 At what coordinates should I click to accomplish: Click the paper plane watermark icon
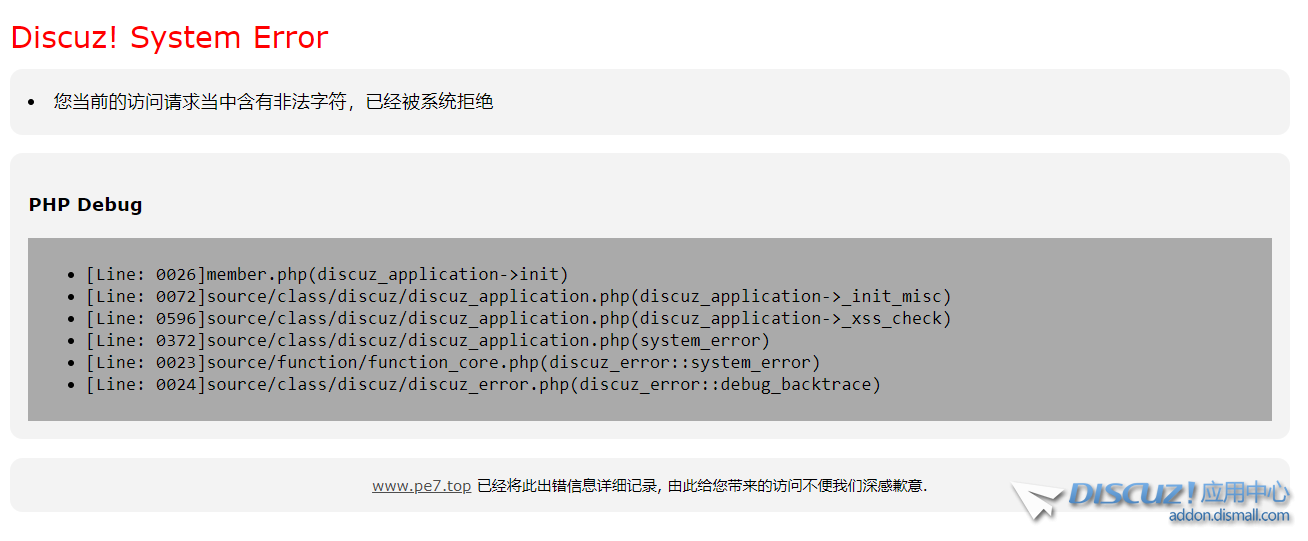pos(1037,500)
